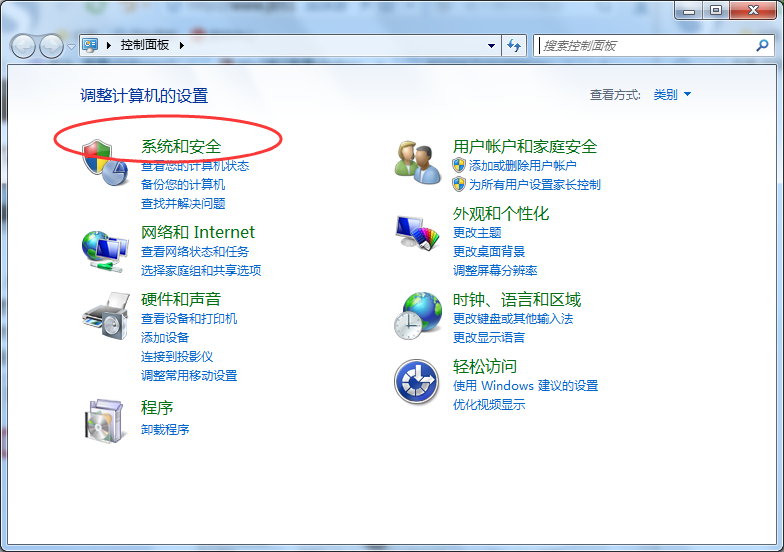Open the 时钟、语言和区域 globe clock icon
Screen dimensions: 784x552
coord(418,316)
